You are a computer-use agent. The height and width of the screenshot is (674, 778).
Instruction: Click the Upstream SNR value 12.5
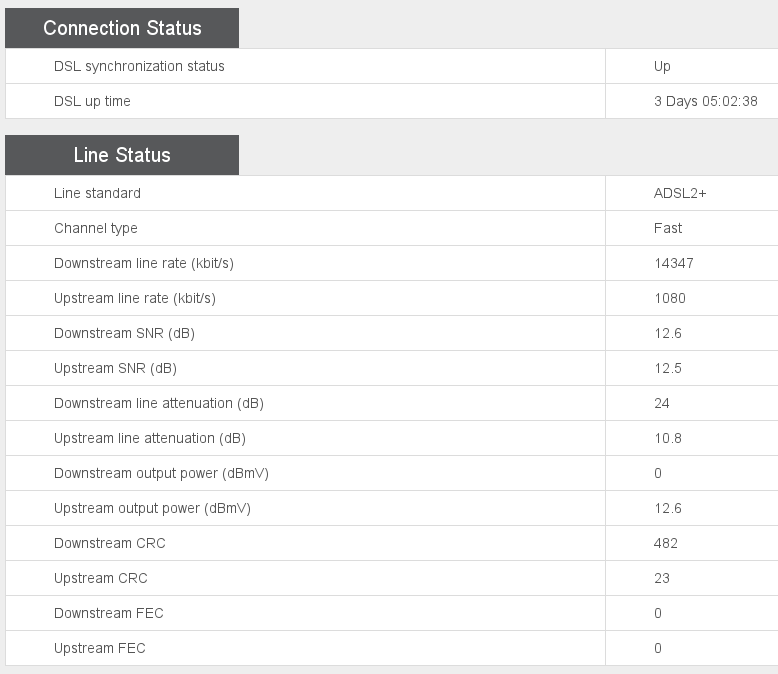pyautogui.click(x=668, y=368)
